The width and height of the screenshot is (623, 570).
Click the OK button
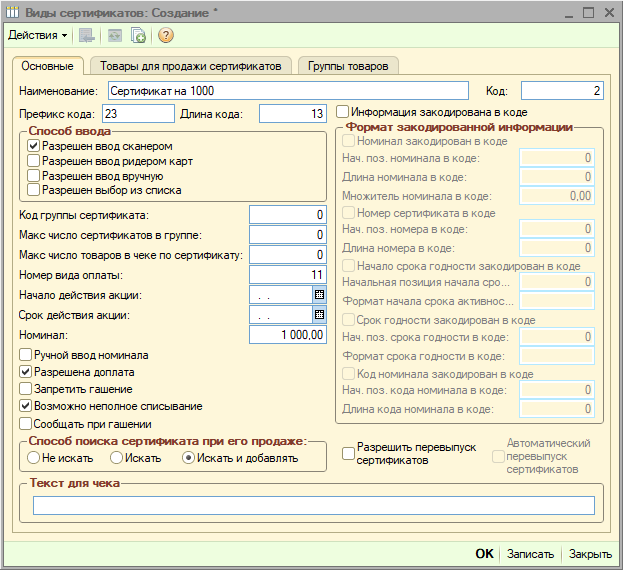[484, 554]
